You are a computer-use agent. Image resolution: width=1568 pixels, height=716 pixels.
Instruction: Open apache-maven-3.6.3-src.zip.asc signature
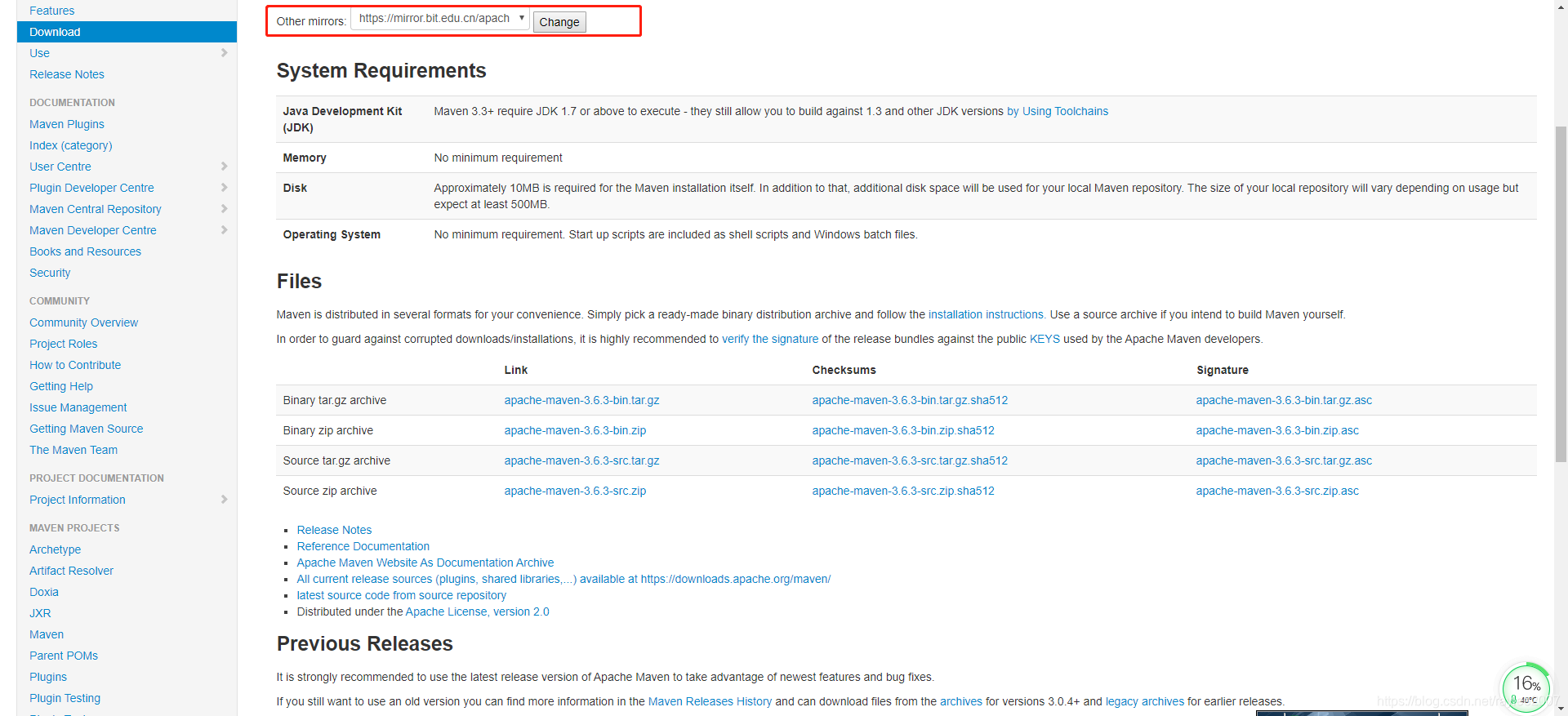(x=1277, y=491)
